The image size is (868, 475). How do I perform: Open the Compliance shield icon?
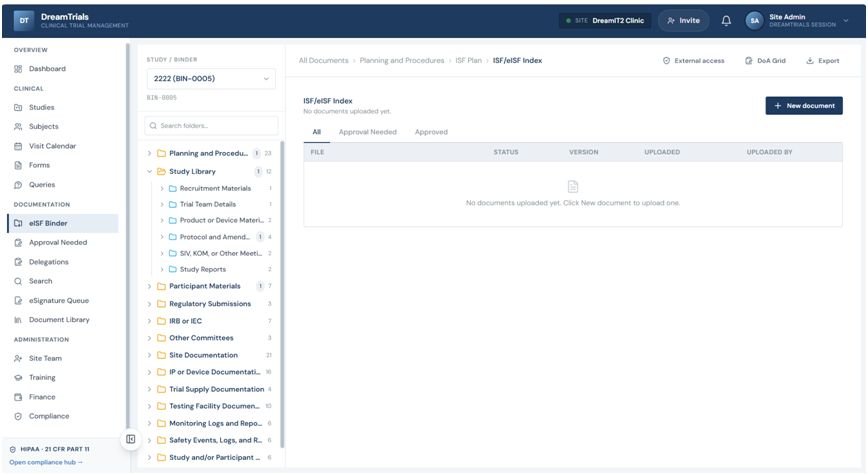click(18, 416)
